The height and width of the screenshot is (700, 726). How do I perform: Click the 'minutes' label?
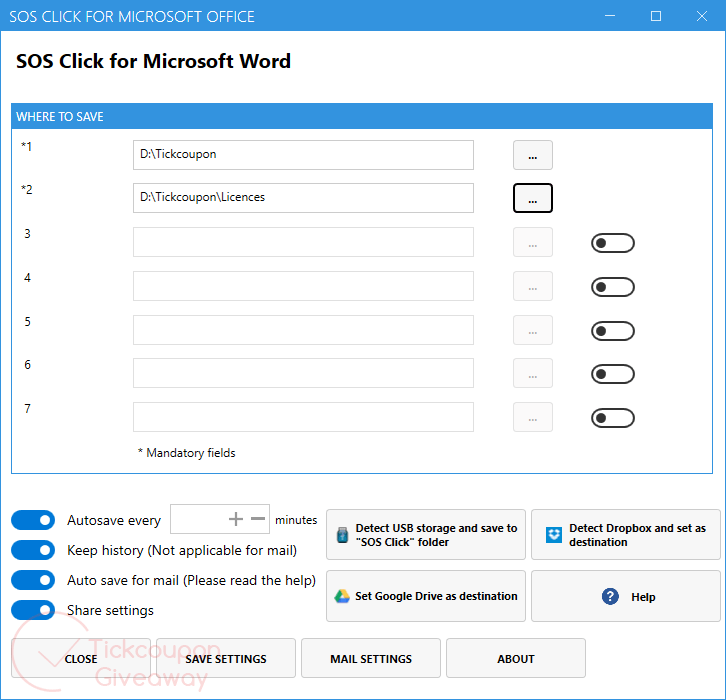point(296,520)
